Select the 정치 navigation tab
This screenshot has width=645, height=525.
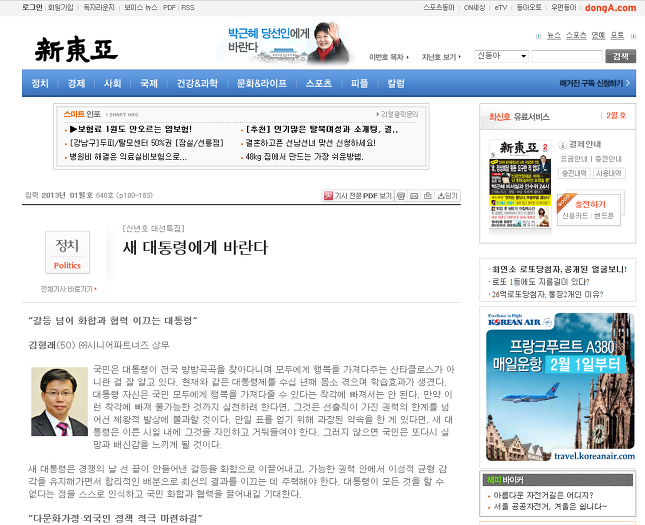[40, 84]
